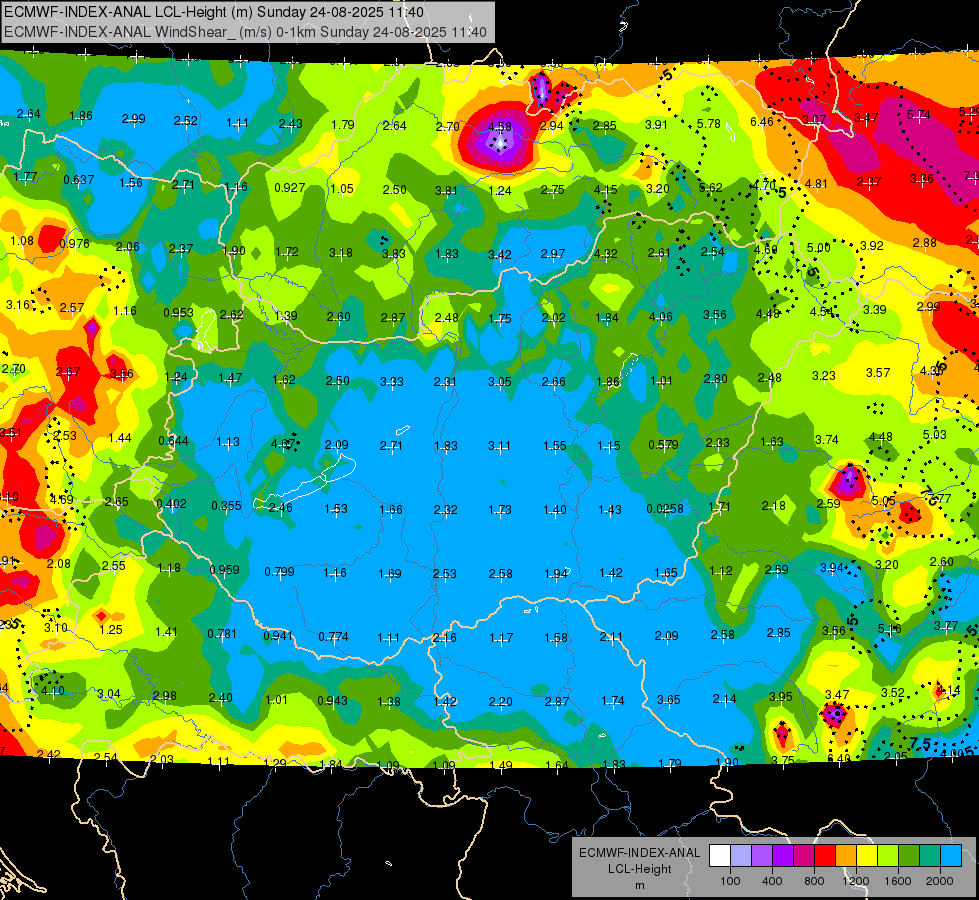Click the wind shear value 6.40
The image size is (979, 900).
coord(839,759)
